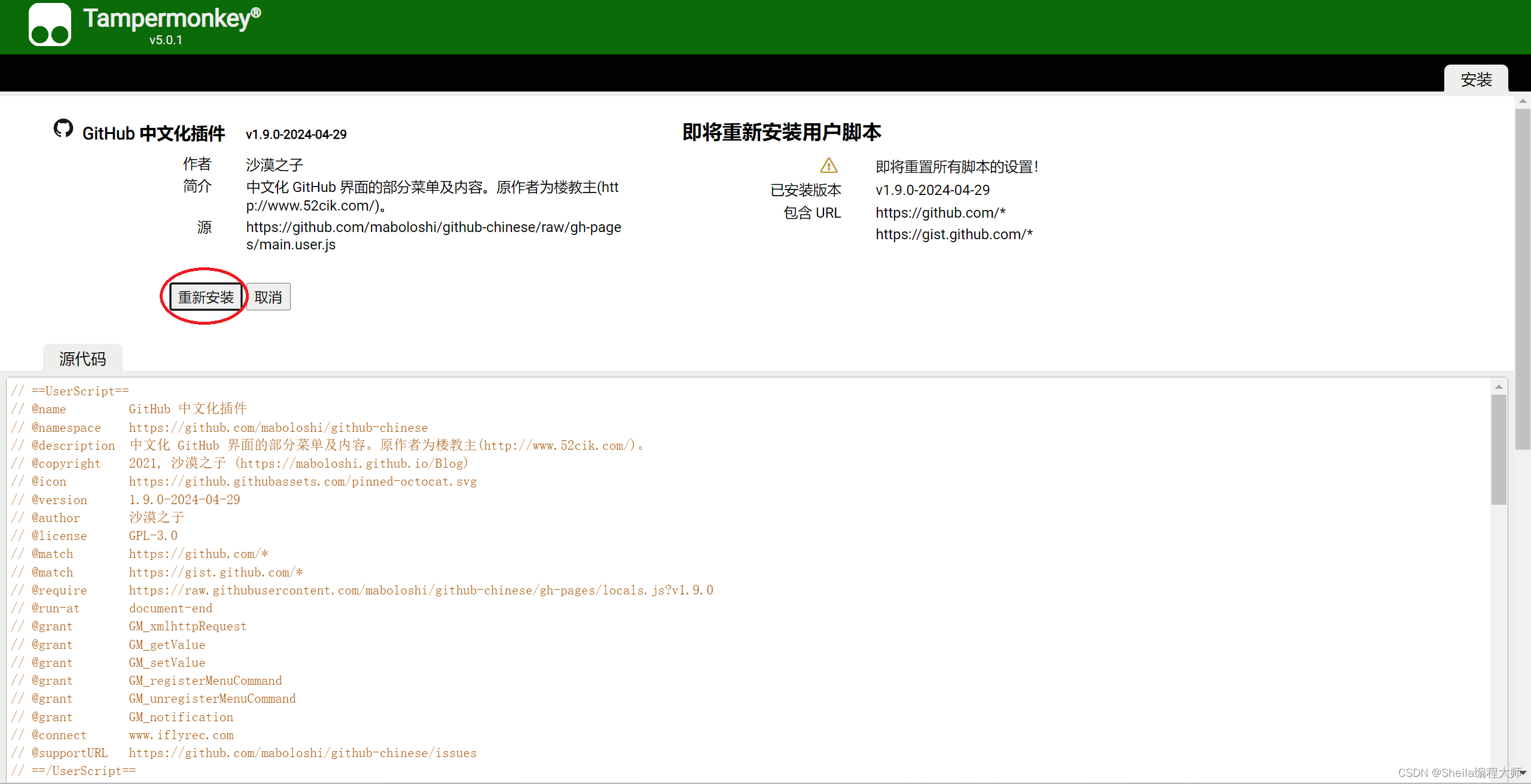Click the Tampermonkey logo icon
The image size is (1531, 784).
50,25
